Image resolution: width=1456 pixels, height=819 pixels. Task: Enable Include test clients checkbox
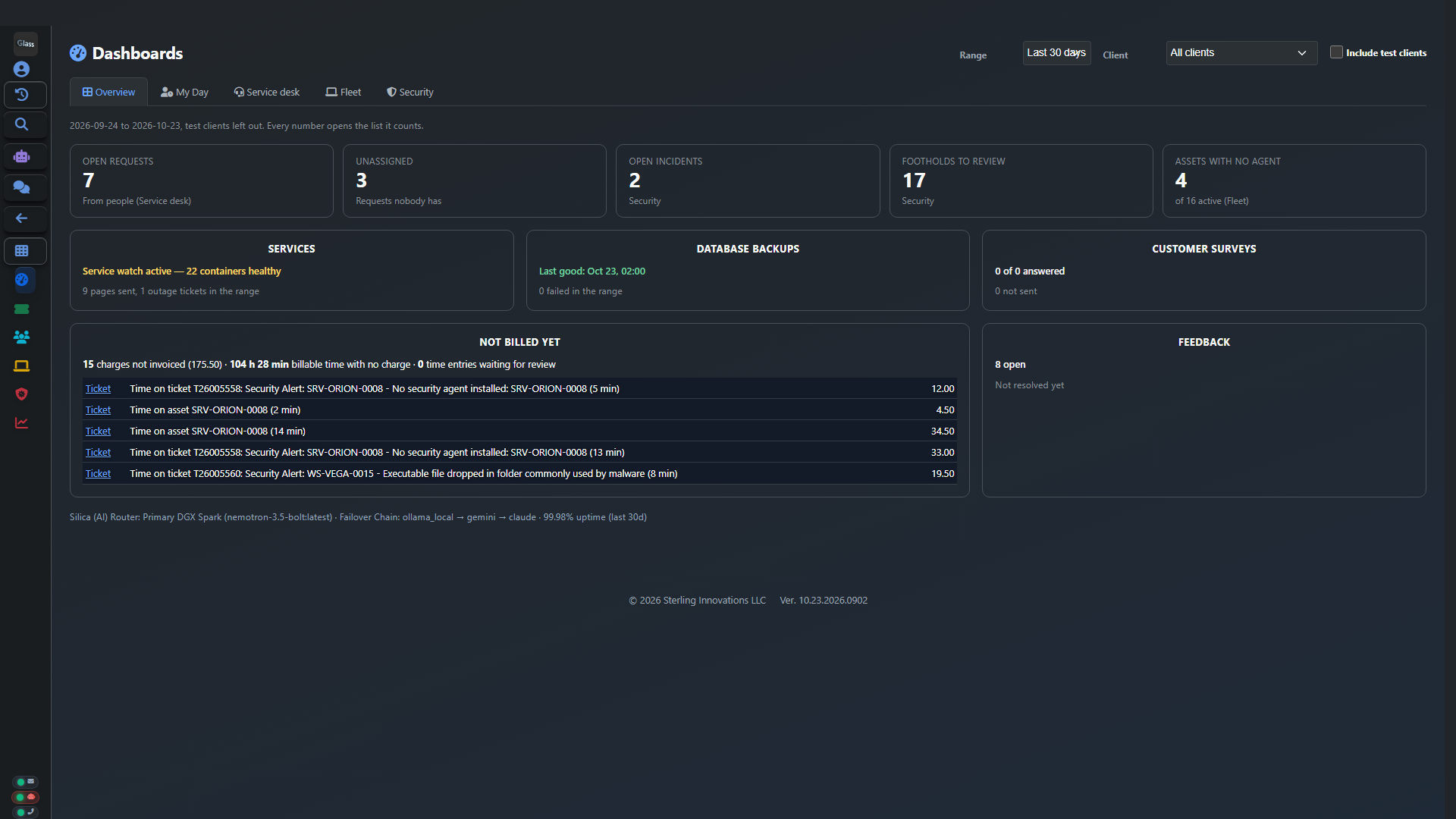click(x=1336, y=52)
